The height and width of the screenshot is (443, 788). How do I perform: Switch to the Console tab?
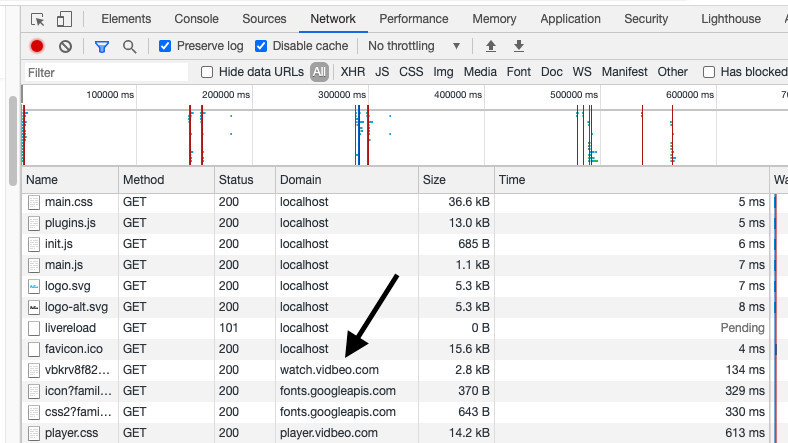coord(196,19)
